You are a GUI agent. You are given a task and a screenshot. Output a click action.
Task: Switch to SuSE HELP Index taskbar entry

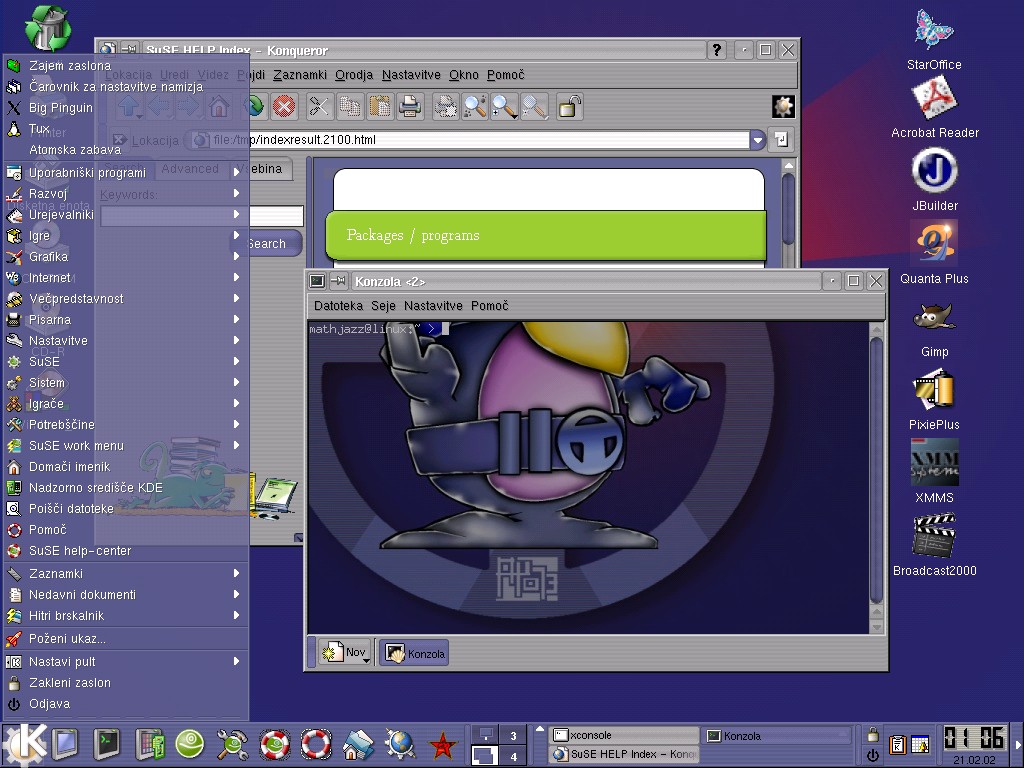click(624, 754)
